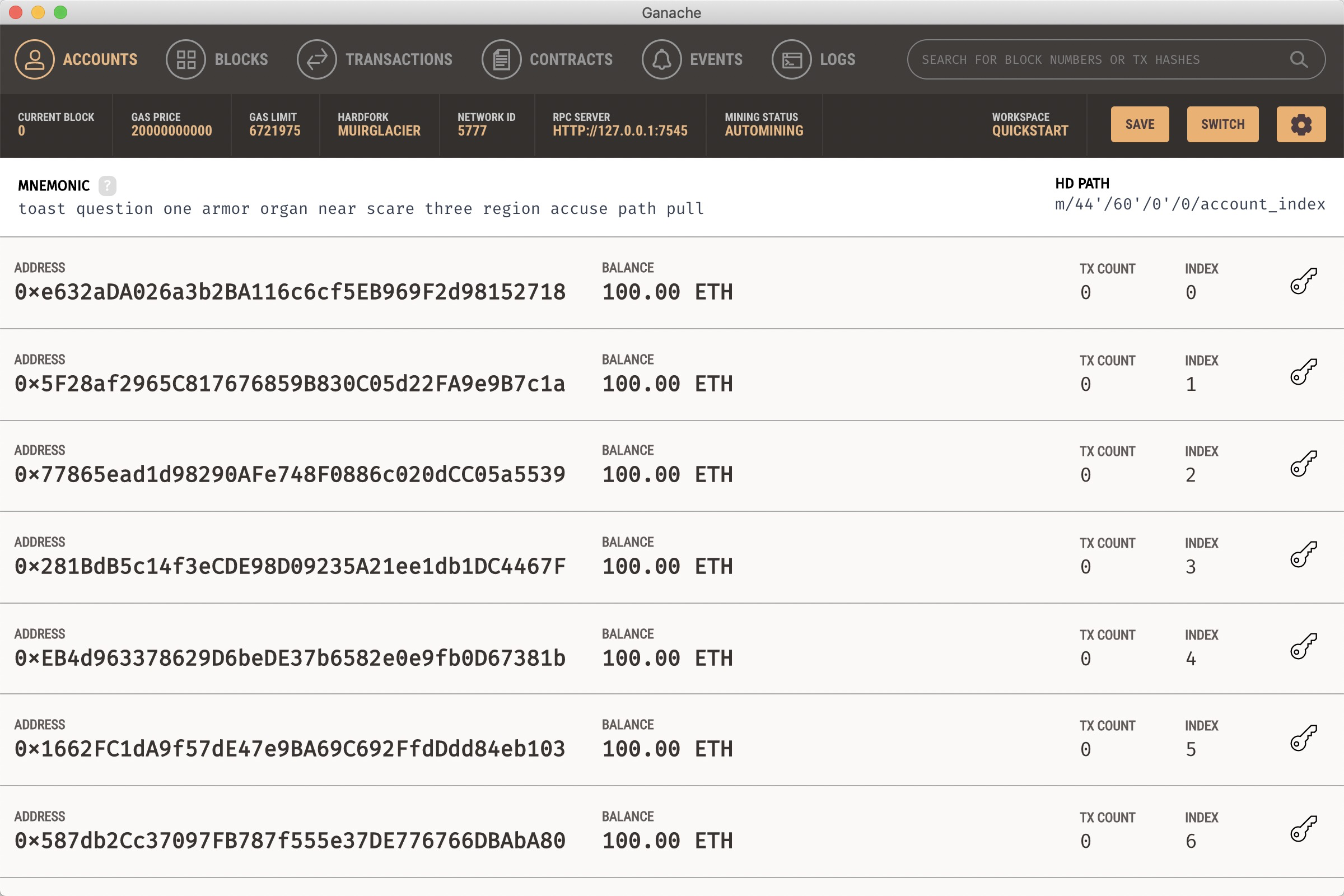Open key details for account index 4
1344x896 pixels.
tap(1304, 646)
